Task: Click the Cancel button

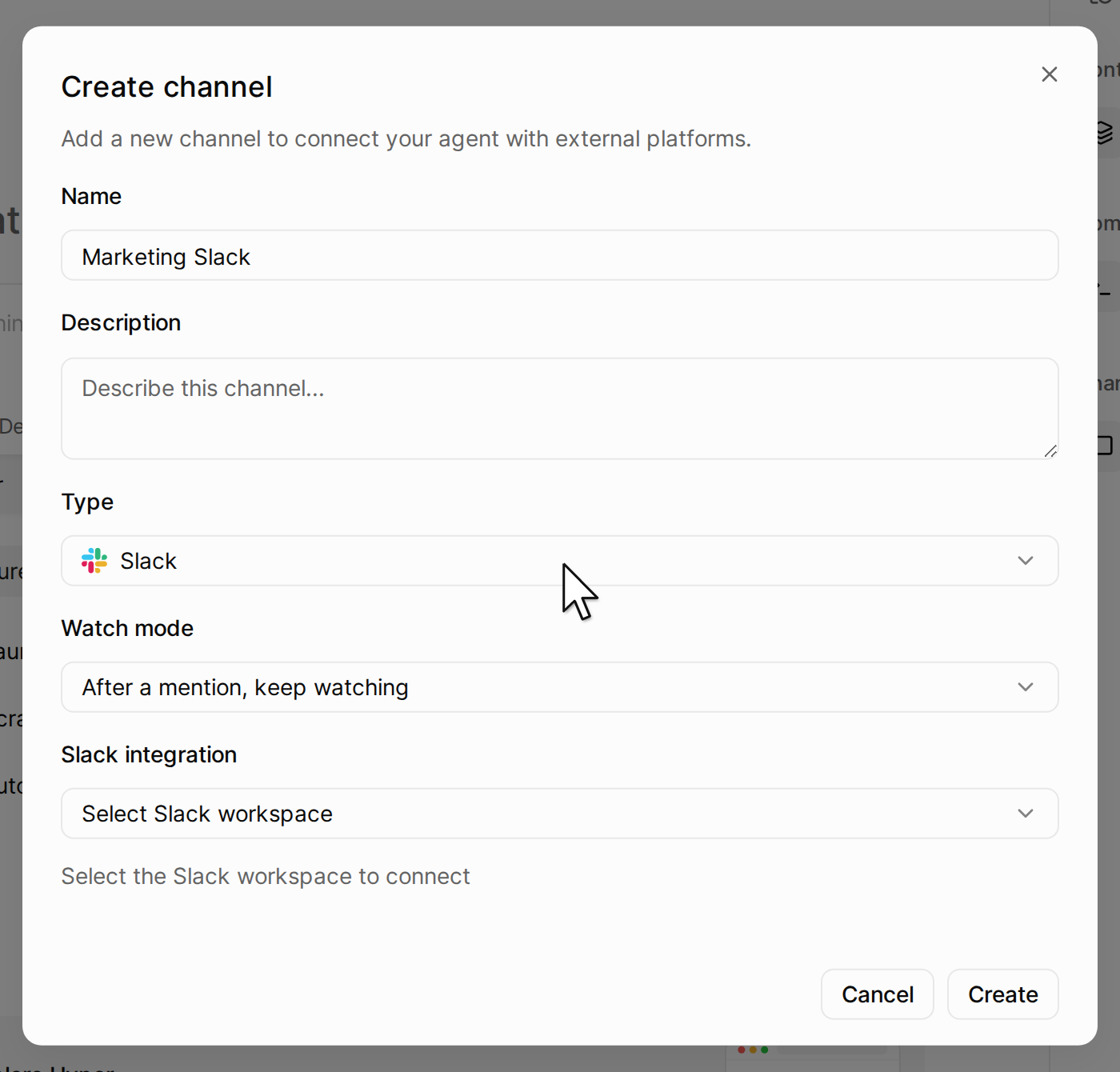Action: [878, 994]
